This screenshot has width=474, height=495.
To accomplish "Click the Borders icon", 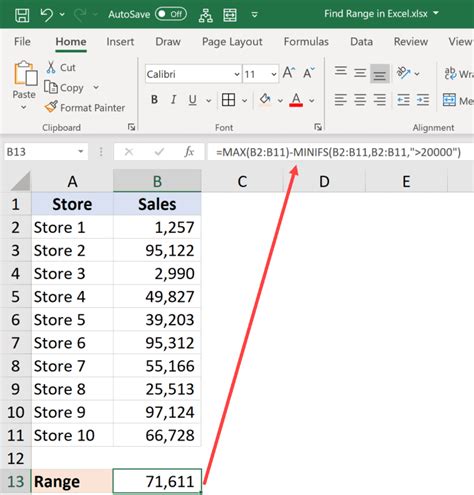I will pyautogui.click(x=228, y=100).
